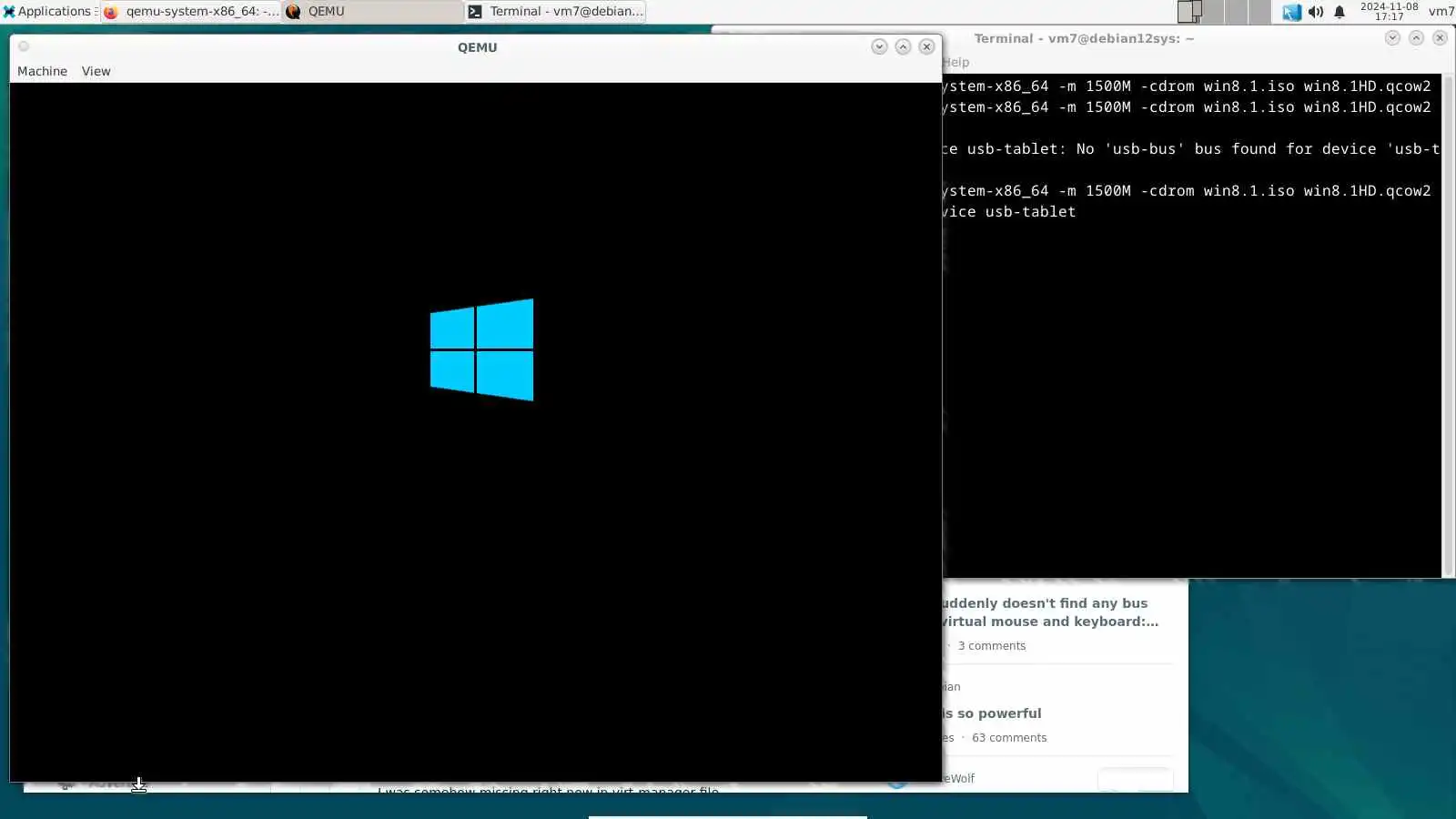Close the QEMU window
Viewport: 1456px width, 819px height.
pyautogui.click(x=926, y=46)
